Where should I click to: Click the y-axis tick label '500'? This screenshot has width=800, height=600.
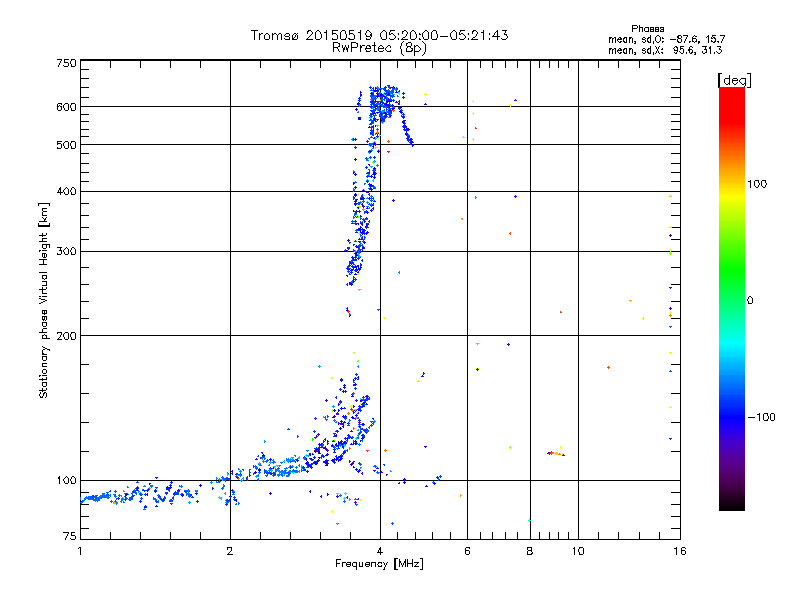pyautogui.click(x=66, y=145)
